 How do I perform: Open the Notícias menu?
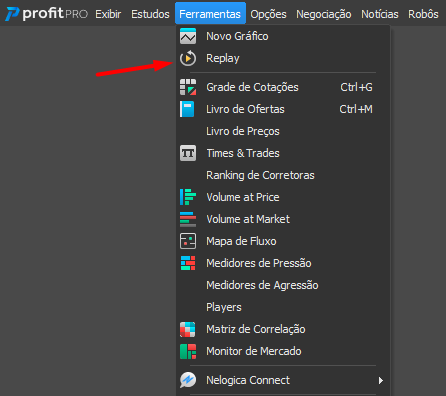click(x=380, y=14)
